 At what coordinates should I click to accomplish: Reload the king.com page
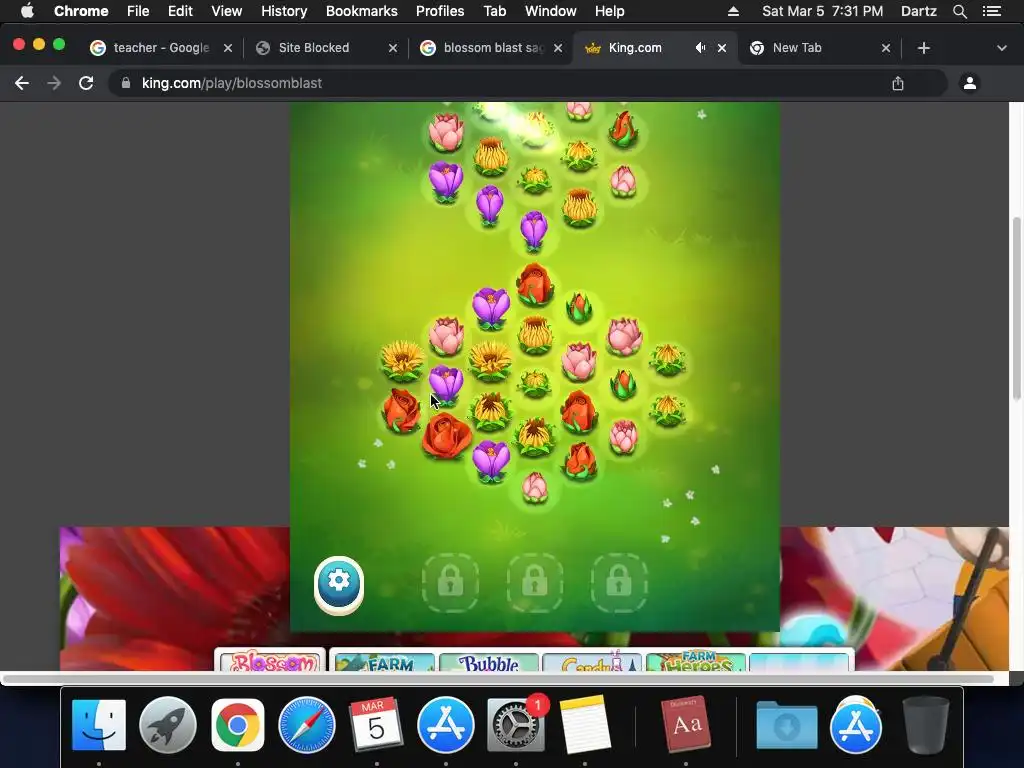(86, 83)
